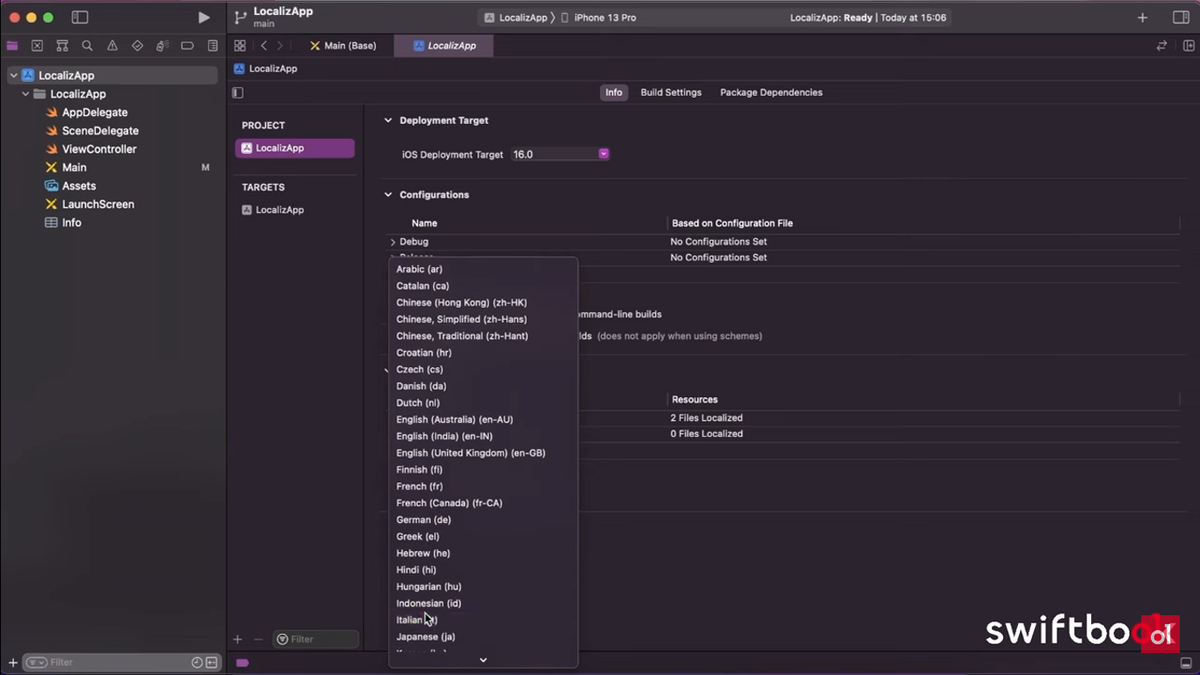Switch to the Package Dependencies tab
The image size is (1200, 675).
point(771,92)
